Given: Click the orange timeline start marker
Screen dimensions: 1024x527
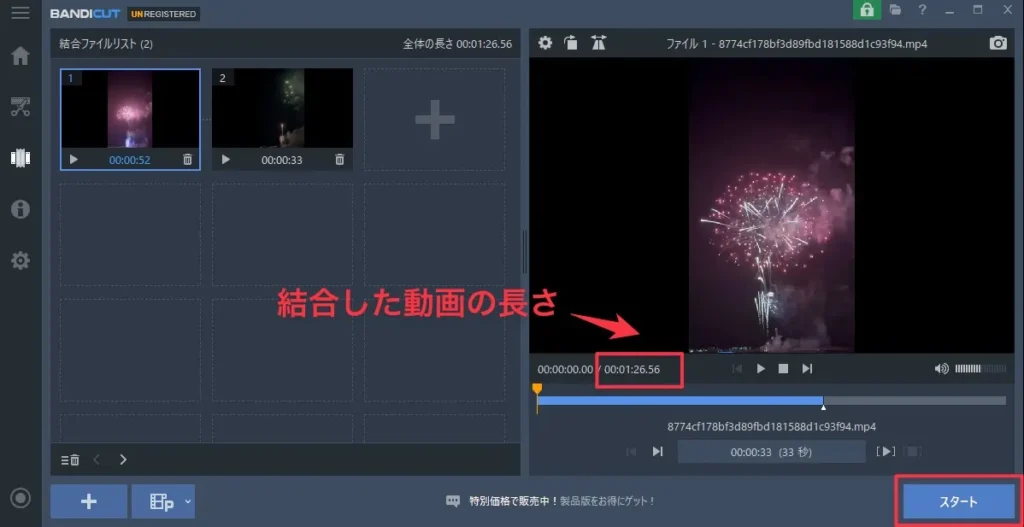Looking at the screenshot, I should [x=537, y=390].
